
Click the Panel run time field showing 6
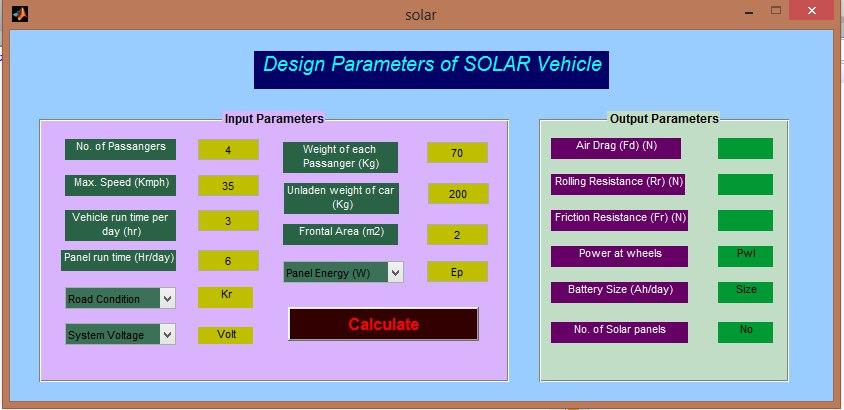point(228,260)
